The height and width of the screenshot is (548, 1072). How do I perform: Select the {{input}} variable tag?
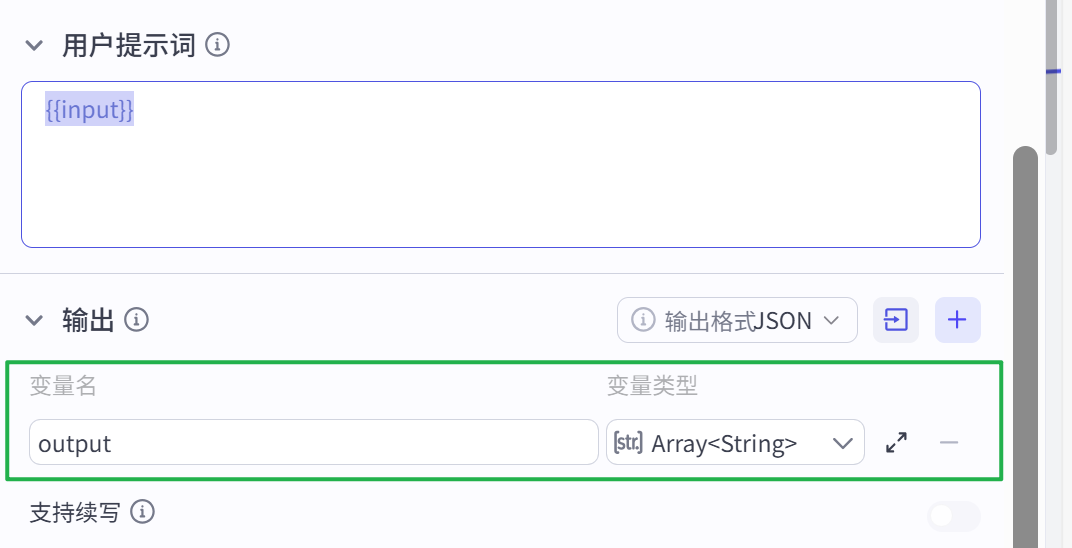(x=90, y=109)
